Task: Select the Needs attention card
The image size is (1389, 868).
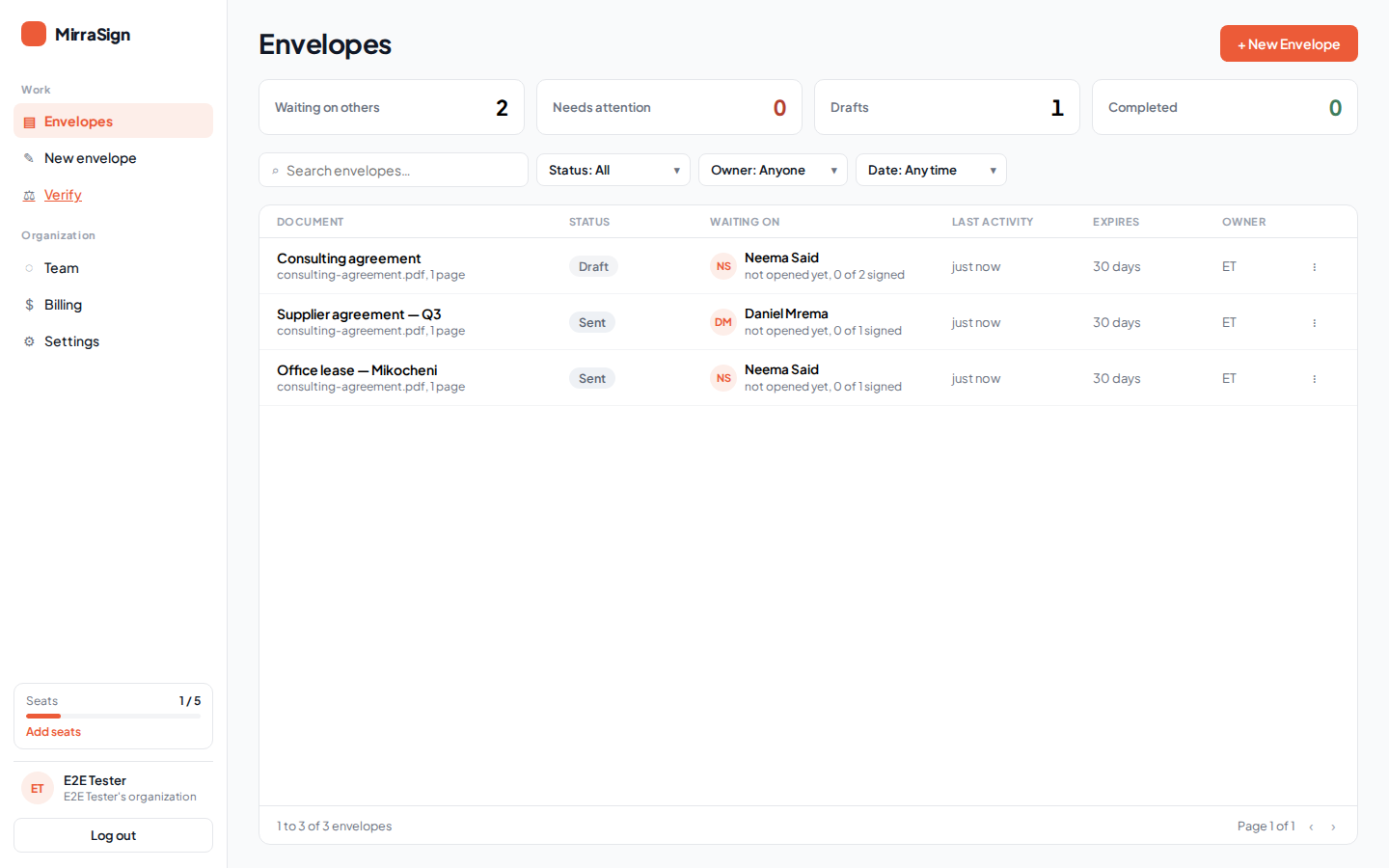Action: coord(669,107)
